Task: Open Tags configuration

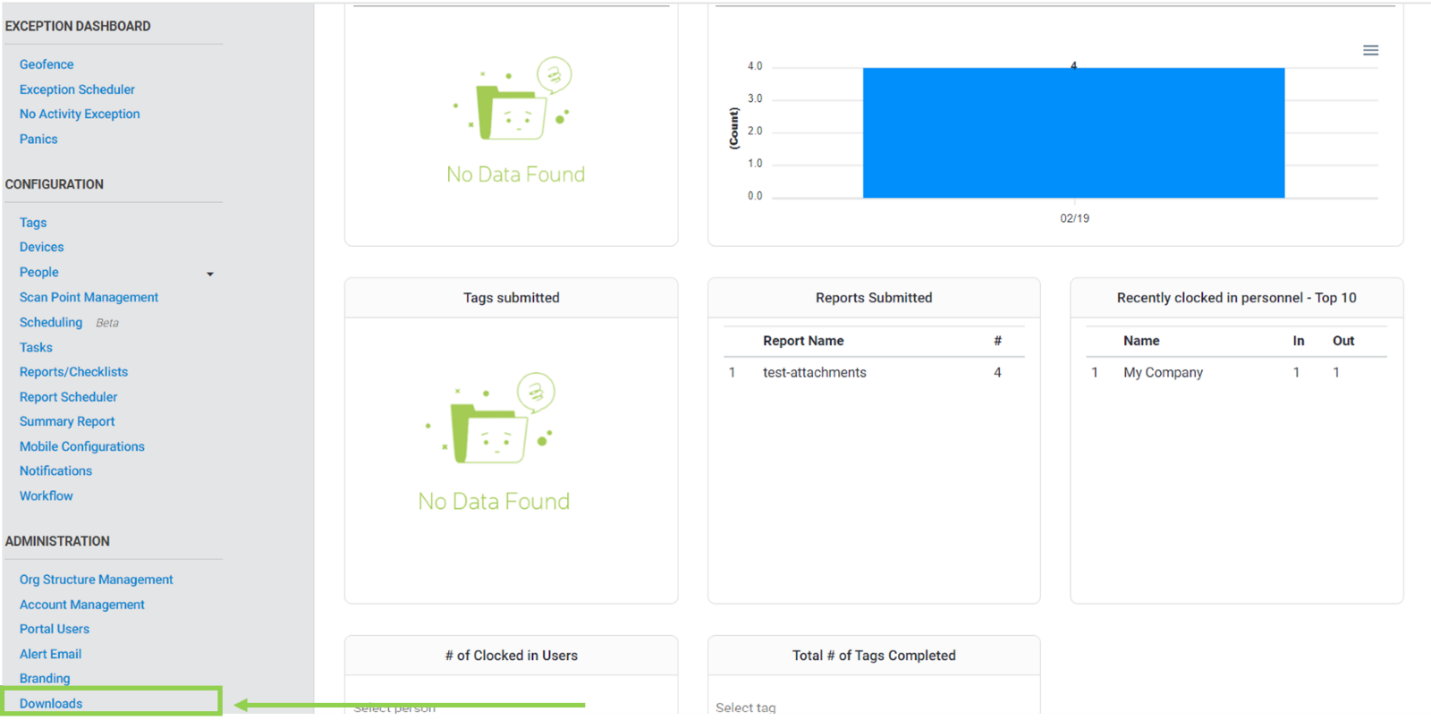Action: point(32,222)
